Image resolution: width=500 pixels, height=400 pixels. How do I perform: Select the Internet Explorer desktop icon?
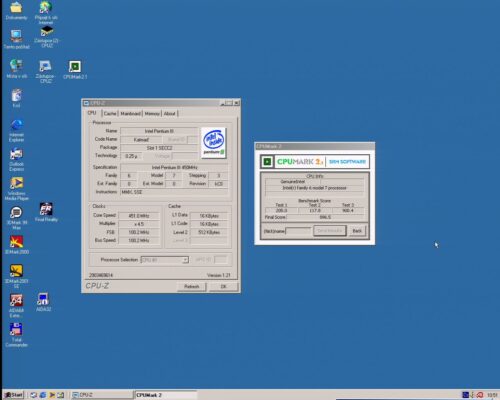(x=16, y=130)
